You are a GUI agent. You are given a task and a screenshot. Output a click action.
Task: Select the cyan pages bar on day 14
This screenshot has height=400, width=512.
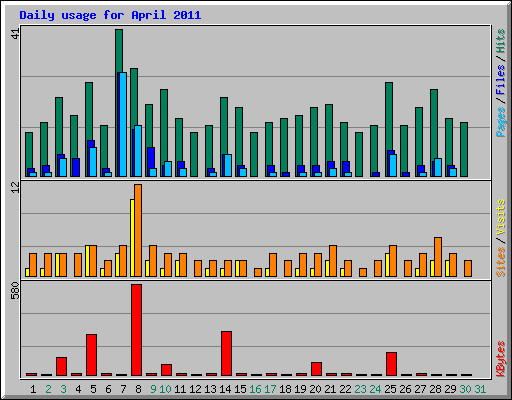[x=228, y=165]
